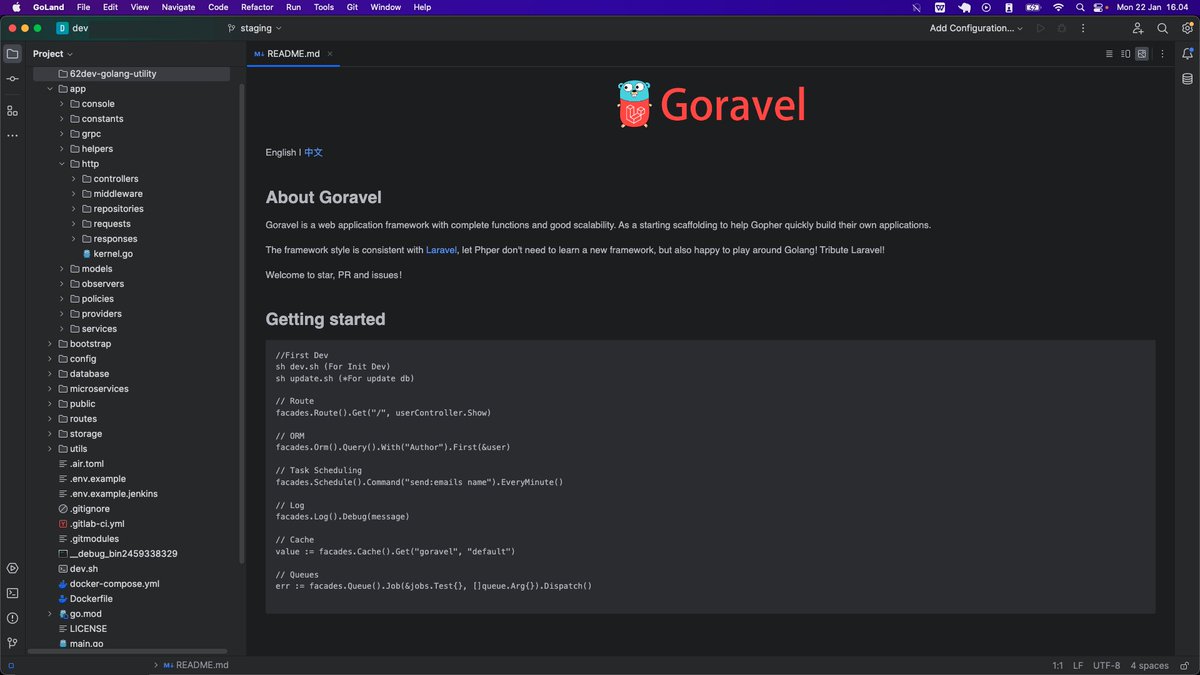Collapse the app folder
Image resolution: width=1200 pixels, height=675 pixels.
point(50,89)
